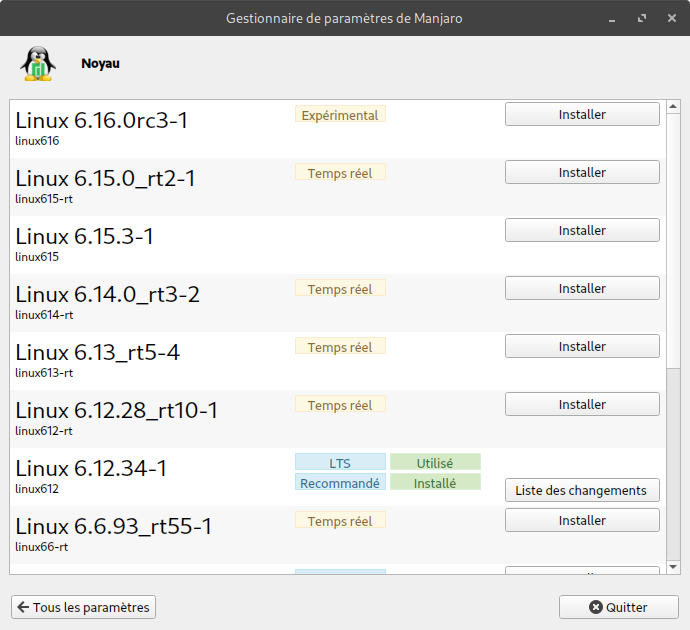This screenshot has height=630, width=690.
Task: Install Linux 6.6.93_rt55-1 kernel
Action: click(x=582, y=520)
